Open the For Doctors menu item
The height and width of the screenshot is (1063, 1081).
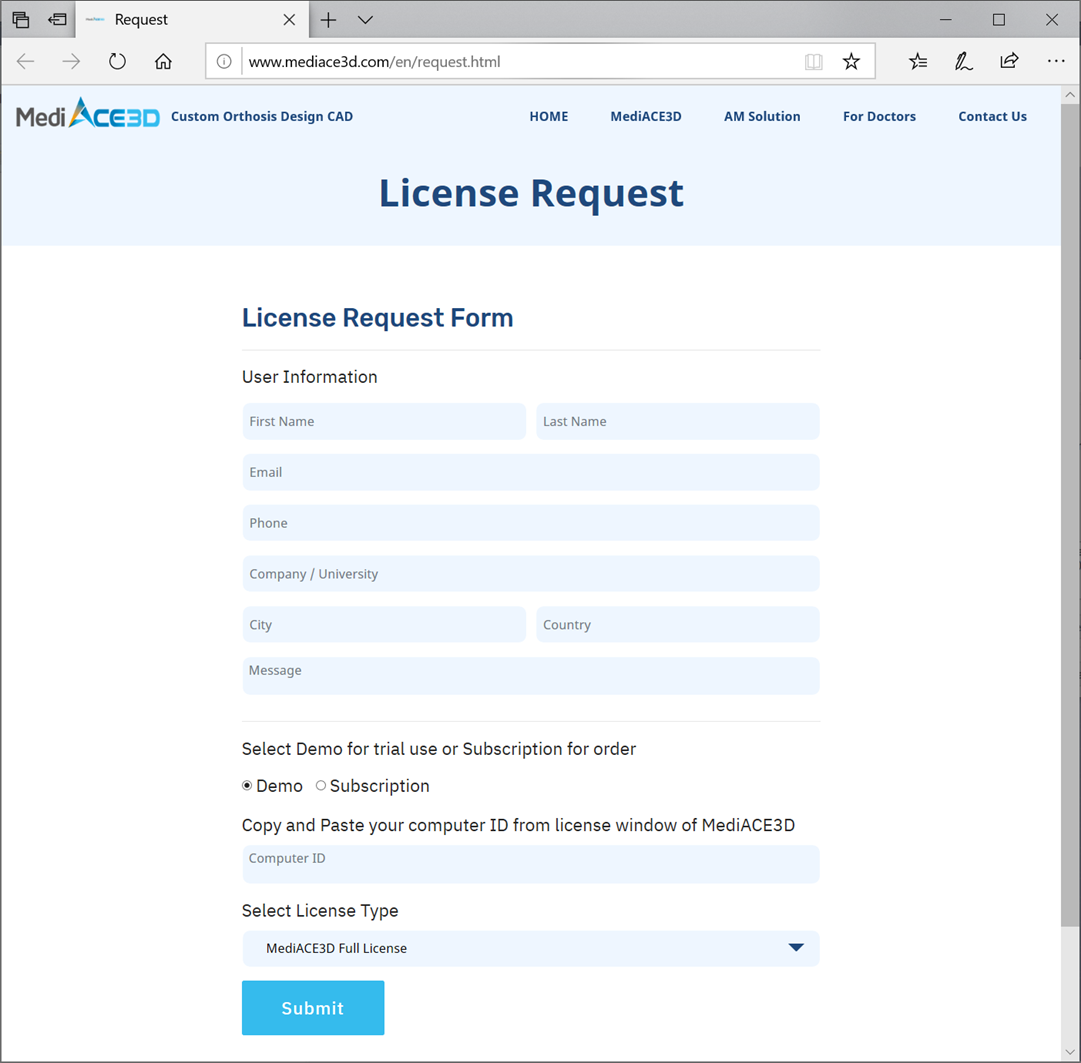879,117
